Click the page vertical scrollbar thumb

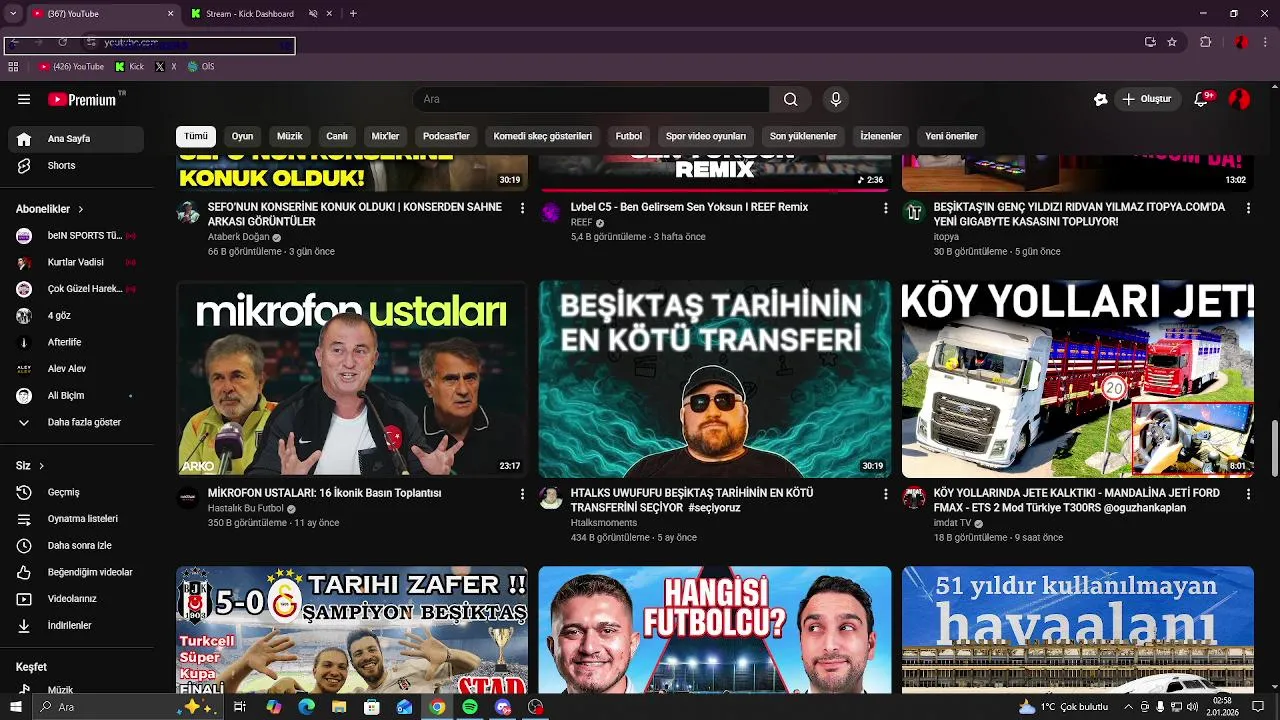(x=1274, y=450)
